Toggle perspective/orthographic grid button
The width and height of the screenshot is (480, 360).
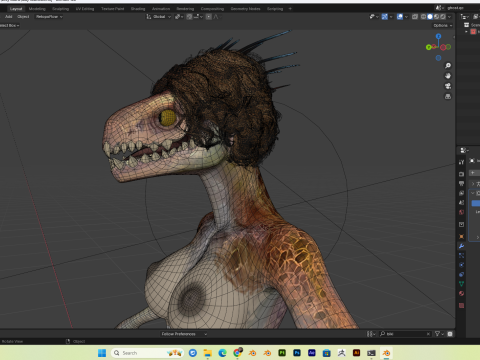(x=448, y=96)
